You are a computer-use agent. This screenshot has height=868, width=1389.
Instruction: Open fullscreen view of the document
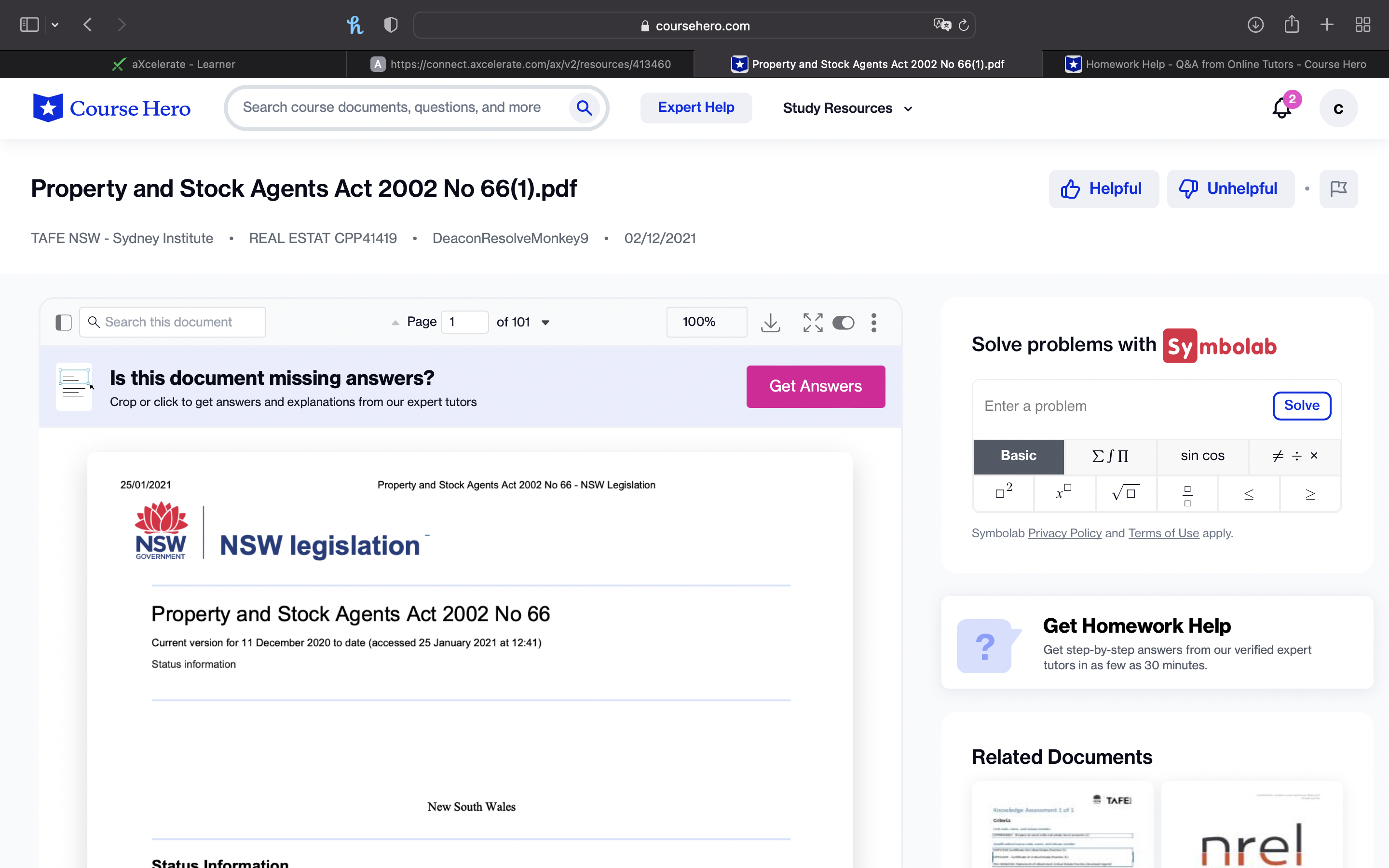812,323
